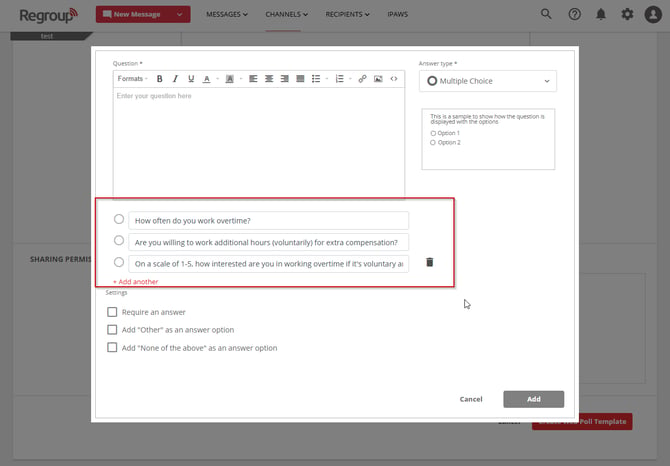Open background highlight color button
The width and height of the screenshot is (670, 466).
coord(229,79)
